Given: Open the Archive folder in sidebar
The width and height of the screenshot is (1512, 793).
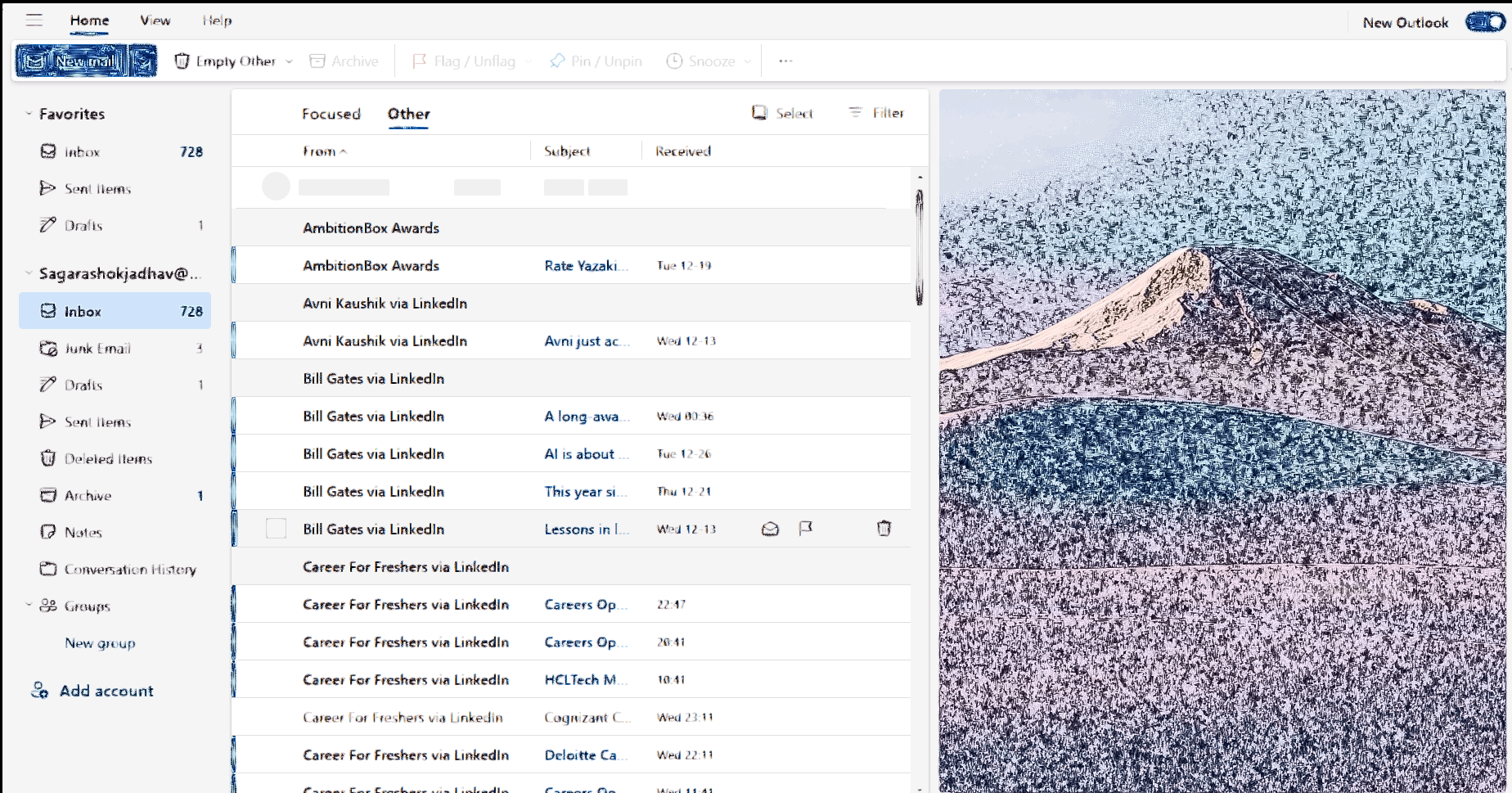Looking at the screenshot, I should [x=115, y=496].
